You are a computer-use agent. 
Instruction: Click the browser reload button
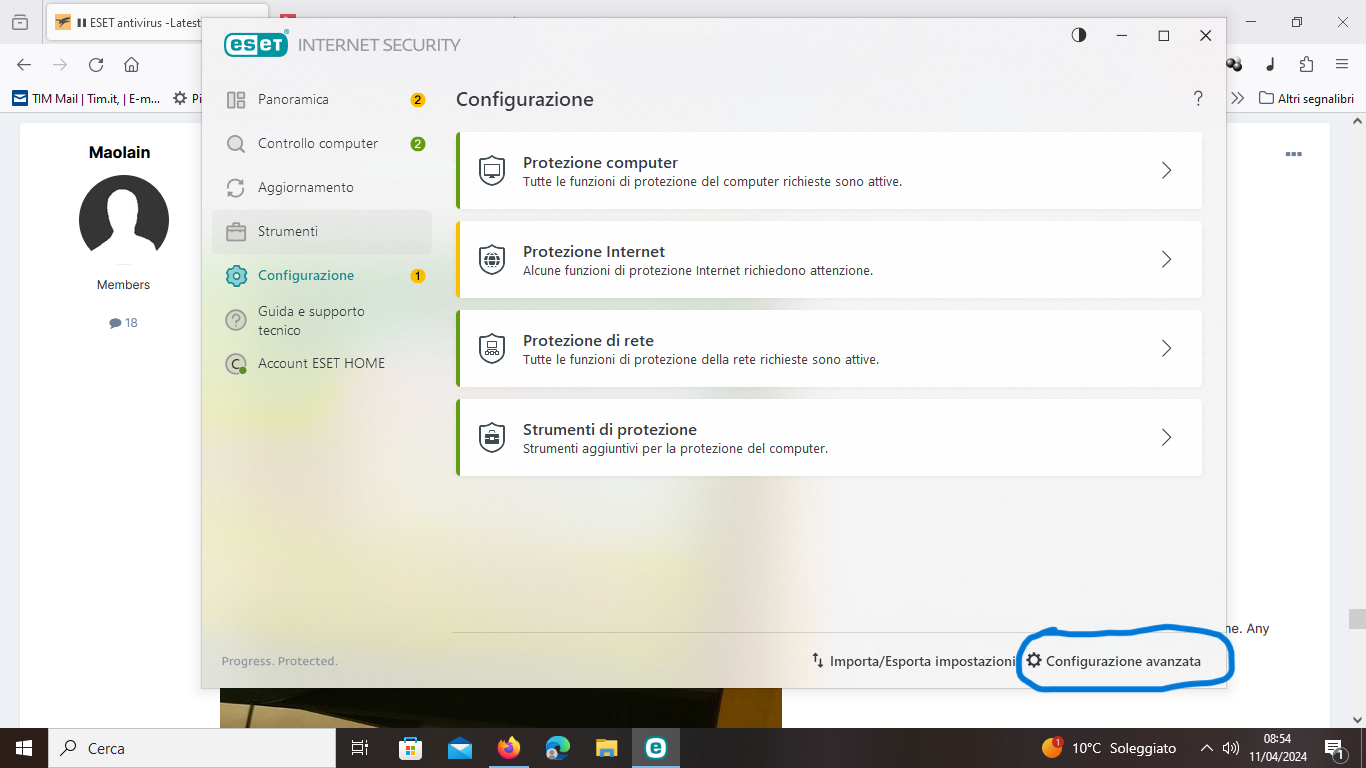[96, 65]
